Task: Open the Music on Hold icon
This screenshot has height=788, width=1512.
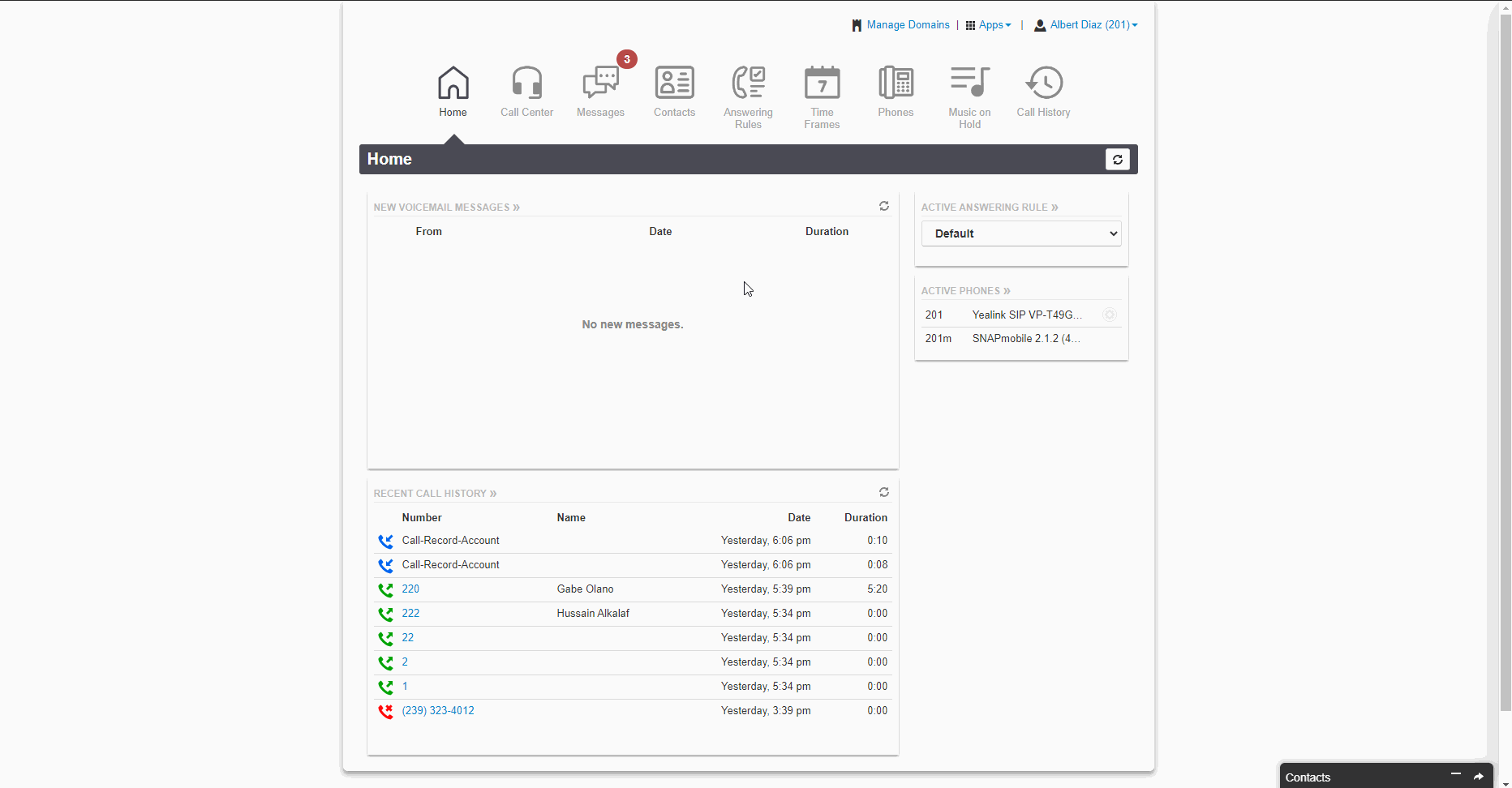Action: point(969,83)
